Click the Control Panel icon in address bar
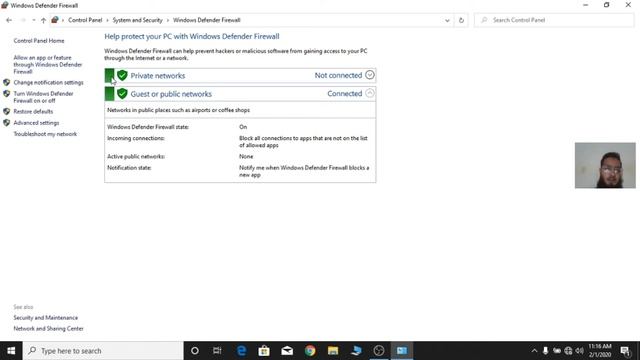 point(55,20)
